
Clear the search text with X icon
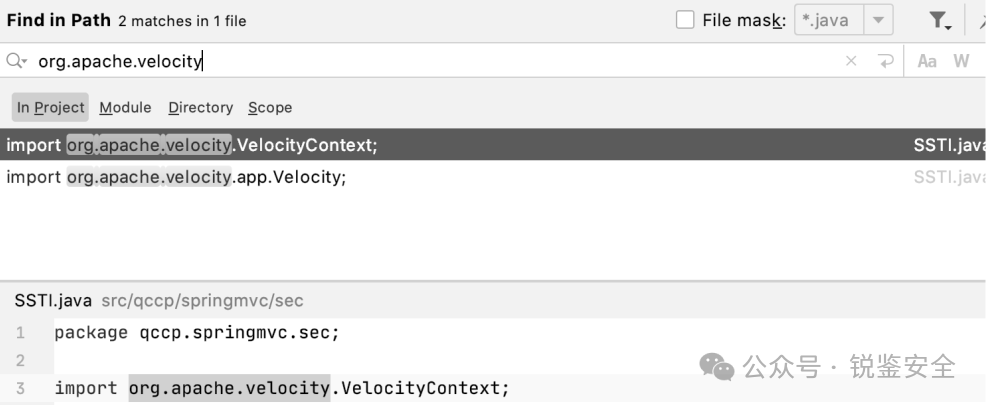click(x=851, y=61)
